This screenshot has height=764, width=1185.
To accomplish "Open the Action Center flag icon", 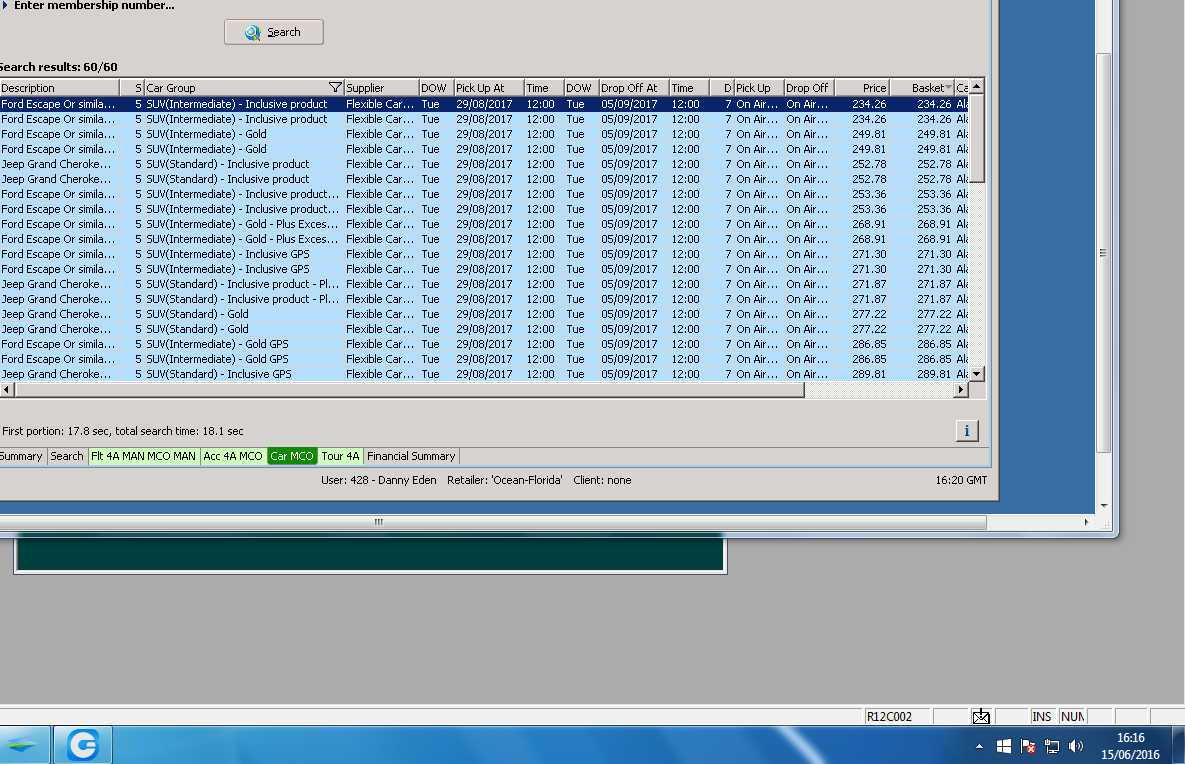I will 1028,746.
